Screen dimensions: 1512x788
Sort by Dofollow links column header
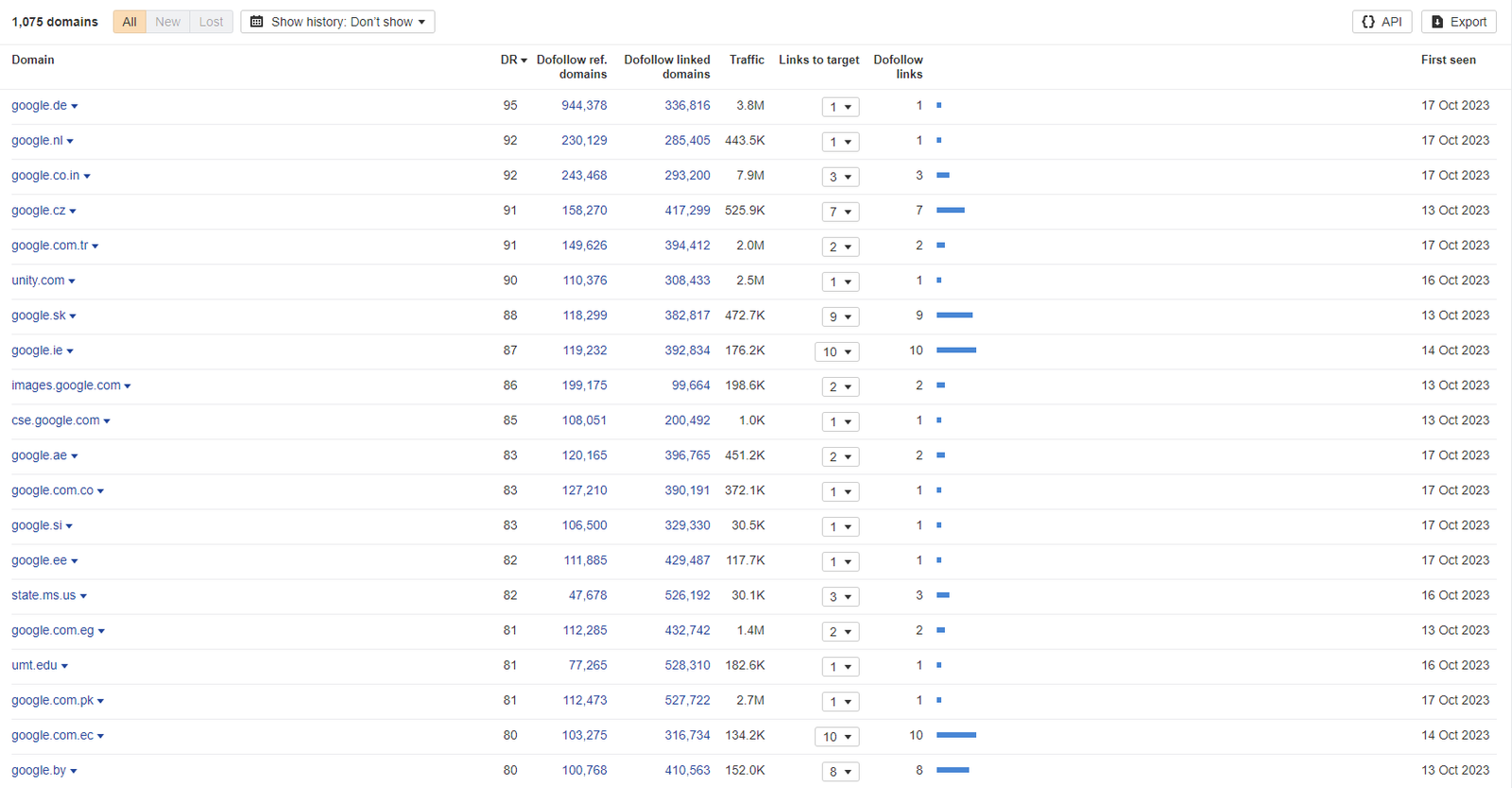[x=898, y=66]
